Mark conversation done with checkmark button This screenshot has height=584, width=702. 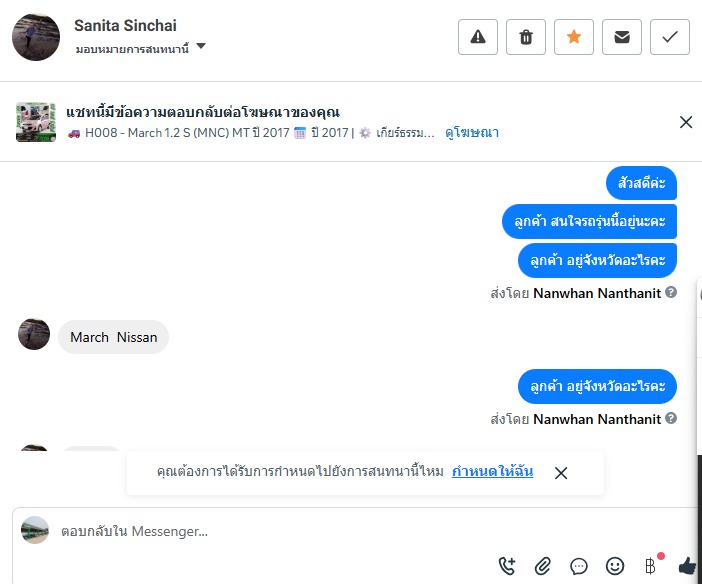pos(670,37)
